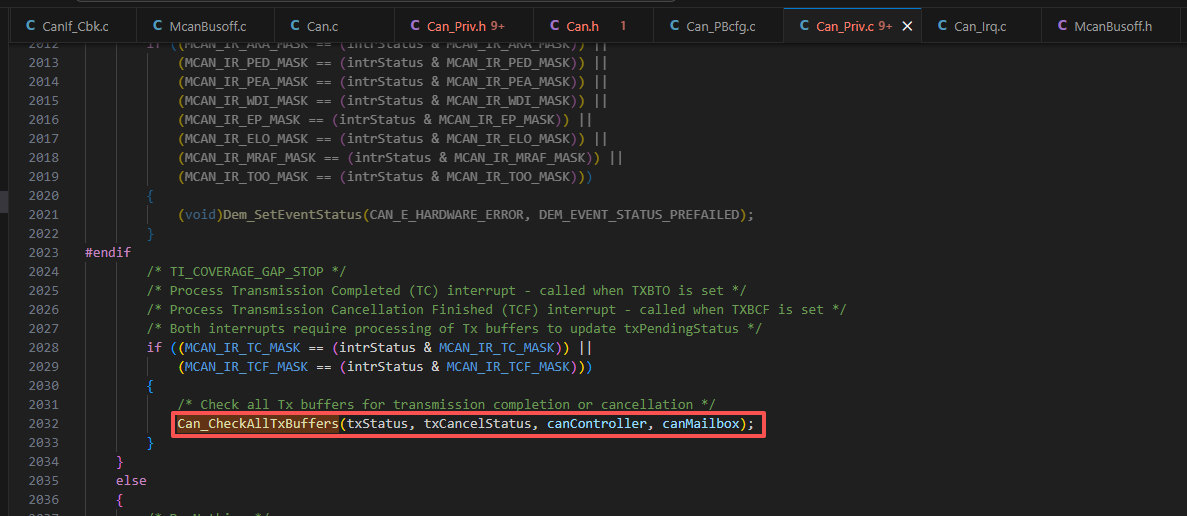The width and height of the screenshot is (1187, 516).
Task: Click CAN_E_HARDWARE_ERROR argument text
Action: tap(447, 214)
